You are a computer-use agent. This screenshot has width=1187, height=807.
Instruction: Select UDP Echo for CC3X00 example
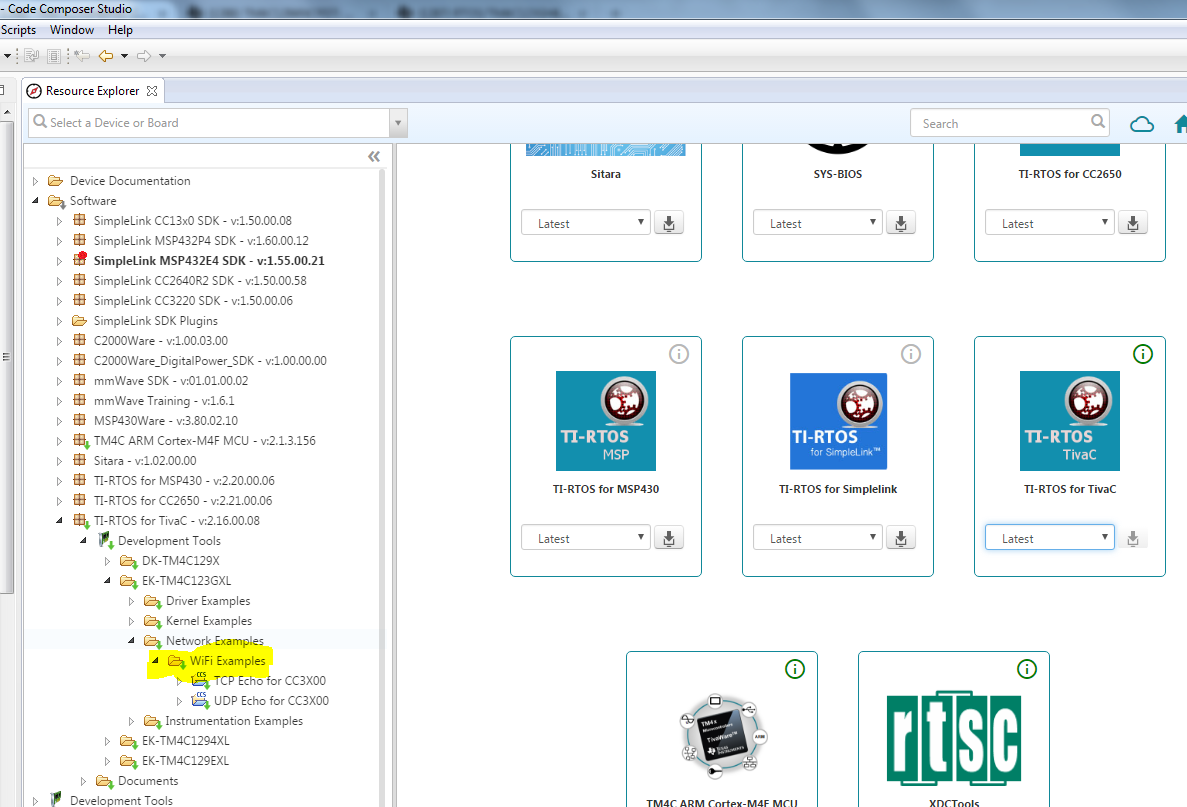[x=271, y=701]
